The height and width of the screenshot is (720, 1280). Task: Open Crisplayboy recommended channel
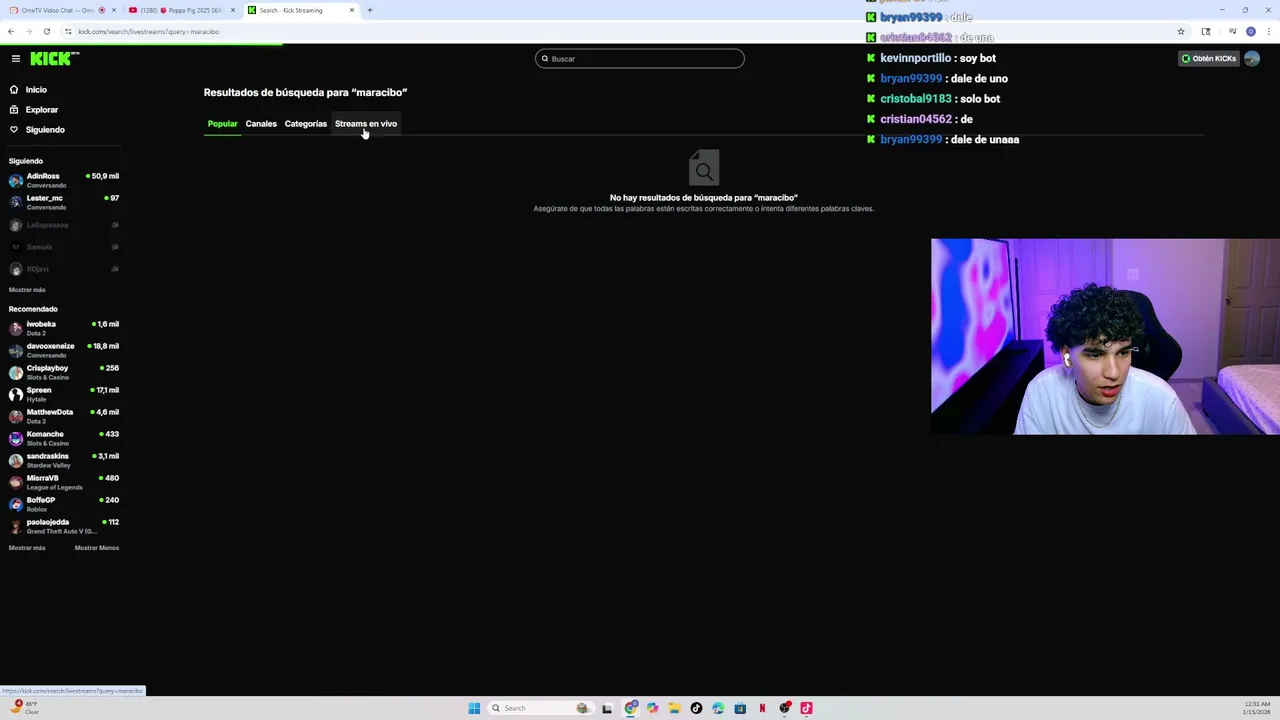click(x=63, y=372)
